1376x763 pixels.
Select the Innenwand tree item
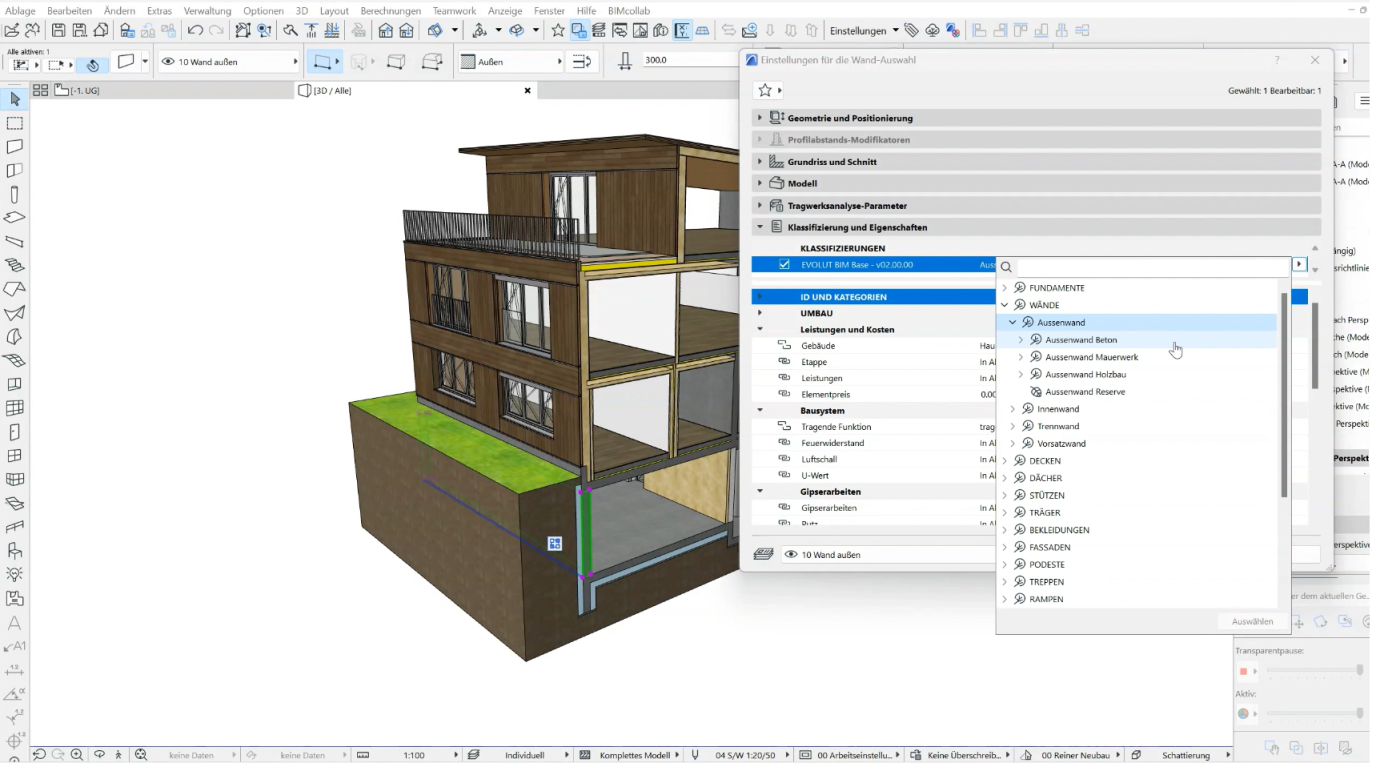[1058, 409]
